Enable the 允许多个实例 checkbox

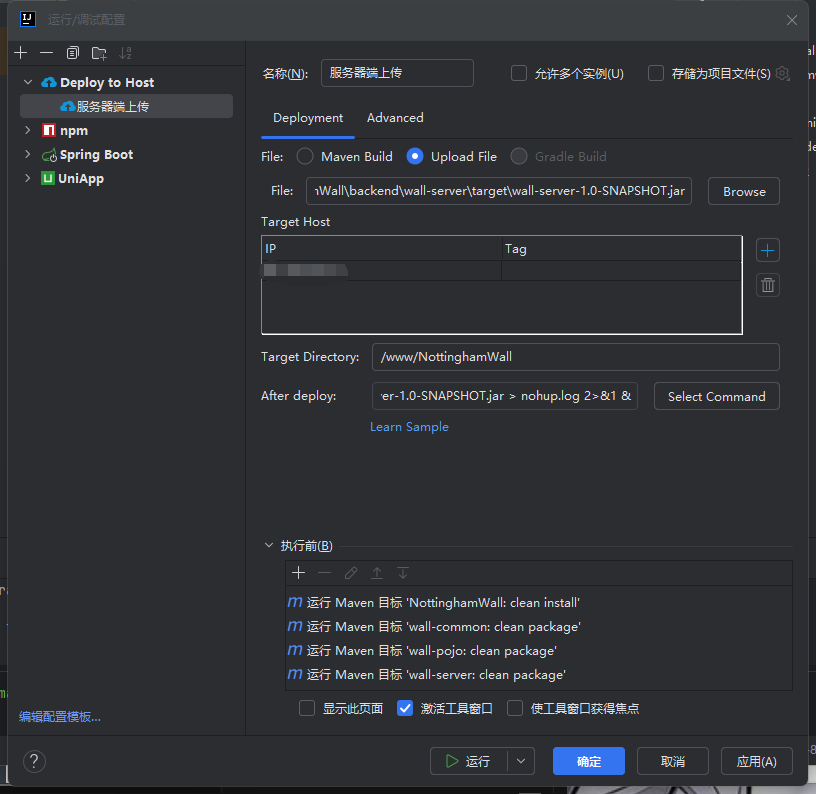(x=518, y=73)
